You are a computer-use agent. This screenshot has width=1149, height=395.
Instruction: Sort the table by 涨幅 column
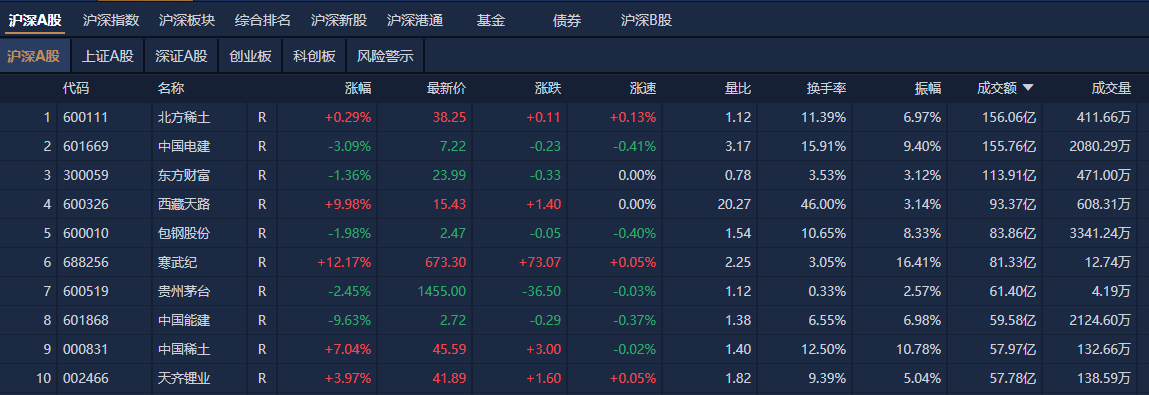(358, 89)
